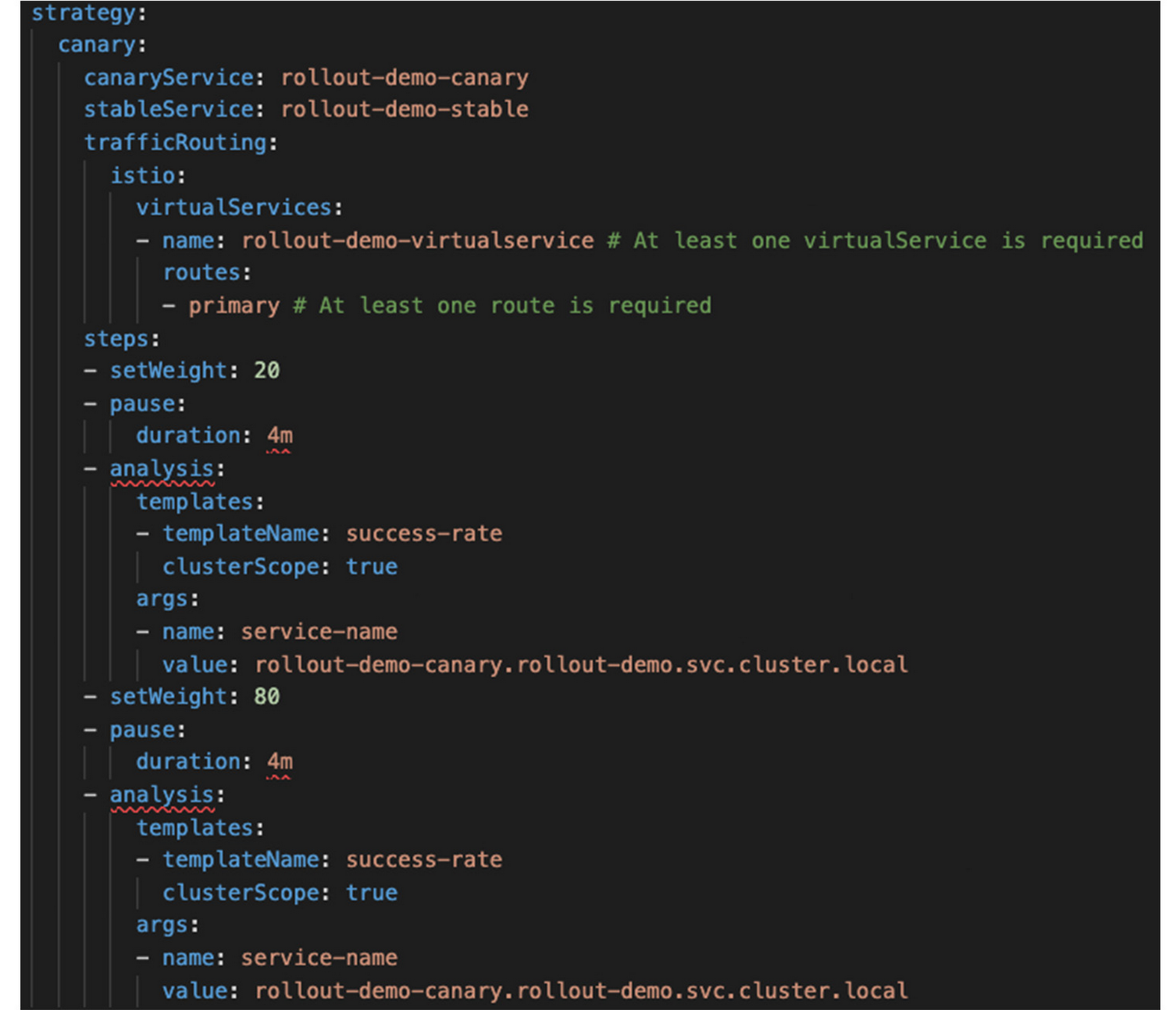Viewport: 1176px width, 1010px height.
Task: Click the 'primary' route entry
Action: coord(234,306)
